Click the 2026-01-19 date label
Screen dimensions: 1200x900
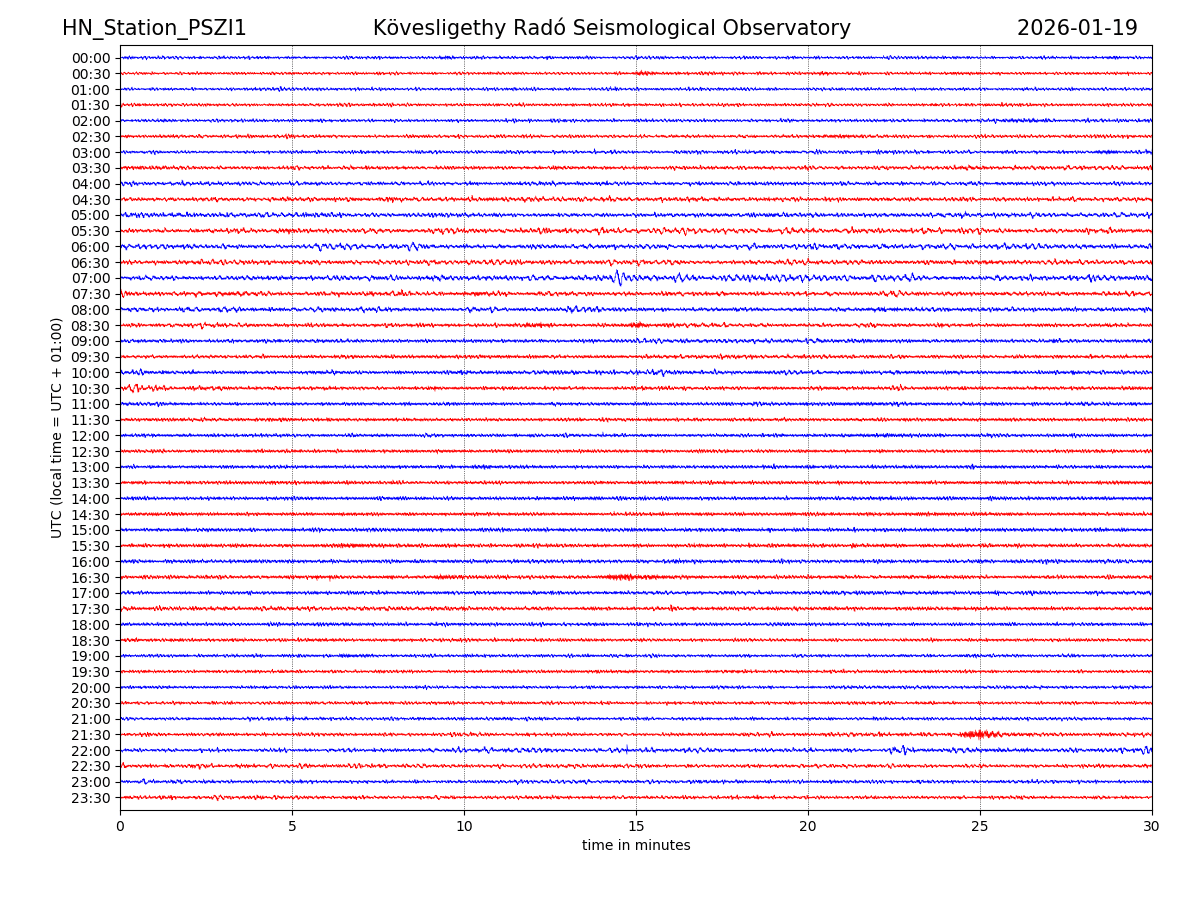(1076, 29)
